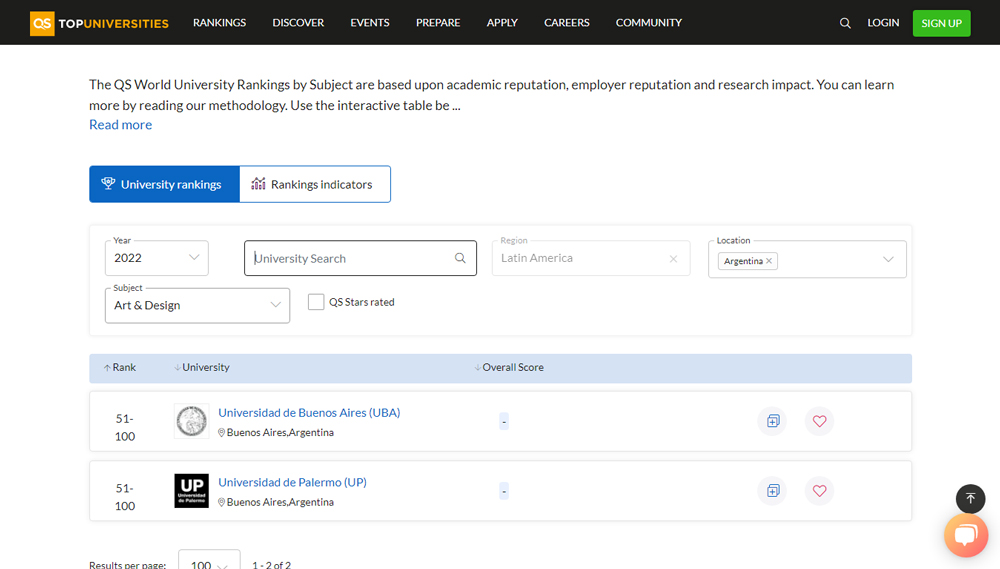Open the Rankings menu
This screenshot has height=569, width=1000.
point(219,23)
